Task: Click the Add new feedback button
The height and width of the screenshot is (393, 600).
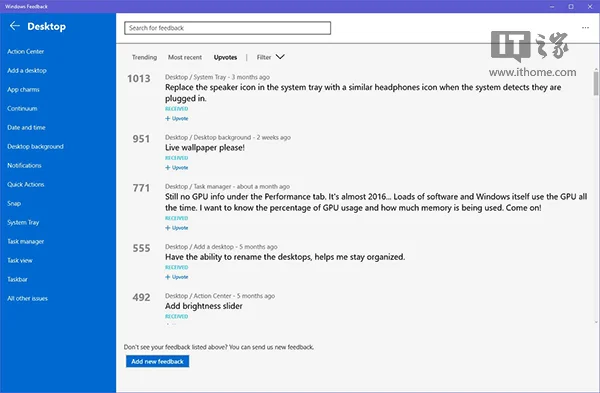Action: [157, 361]
